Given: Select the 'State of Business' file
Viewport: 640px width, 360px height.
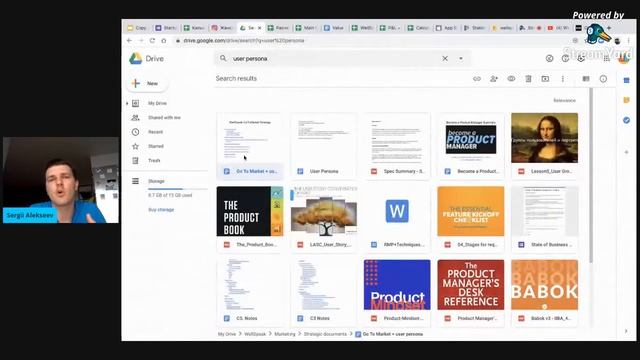Looking at the screenshot, I should click(x=544, y=220).
